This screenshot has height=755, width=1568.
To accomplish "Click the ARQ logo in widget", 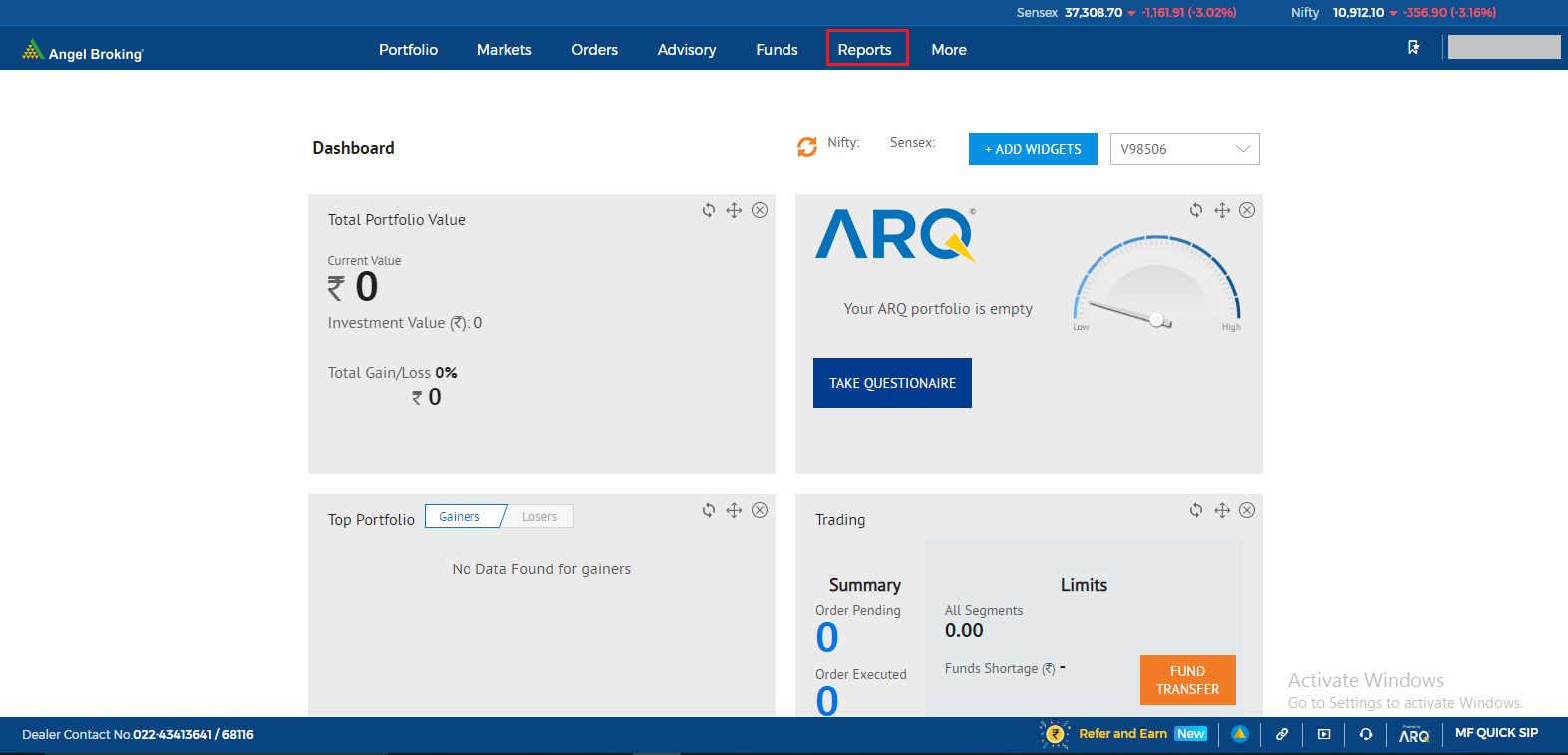I will coord(895,235).
